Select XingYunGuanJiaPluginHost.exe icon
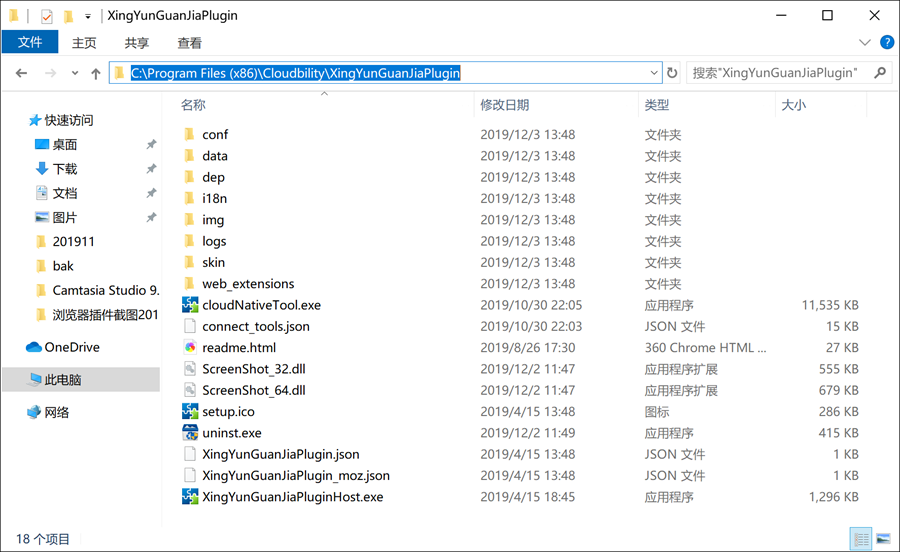The width and height of the screenshot is (900, 552). [190, 496]
